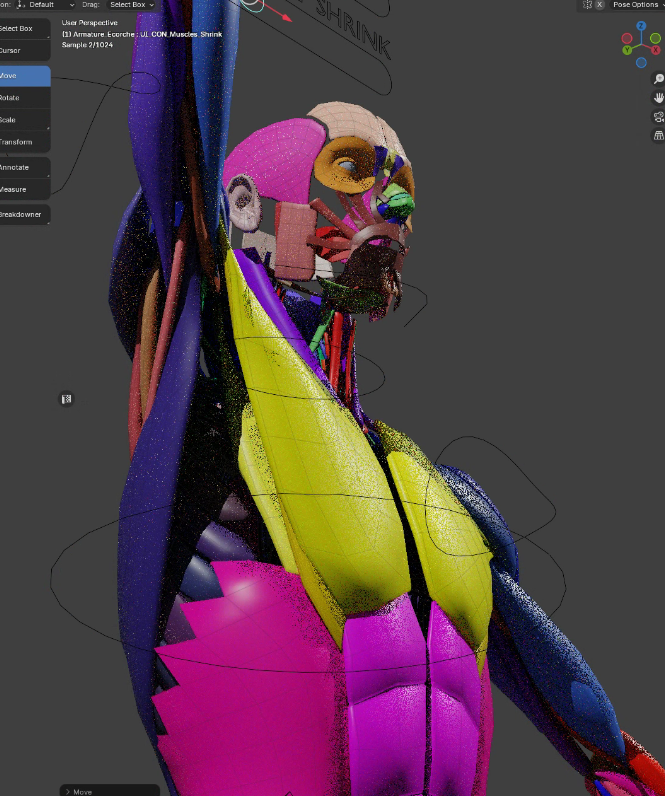Toggle perspective/orthographic grid icon
Viewport: 665px width, 796px height.
tap(658, 136)
